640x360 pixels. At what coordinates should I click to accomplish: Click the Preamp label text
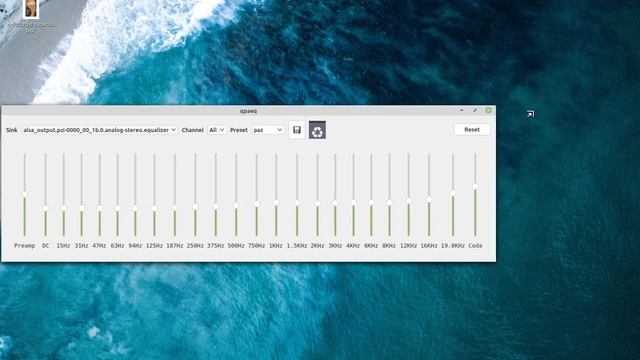coord(24,245)
